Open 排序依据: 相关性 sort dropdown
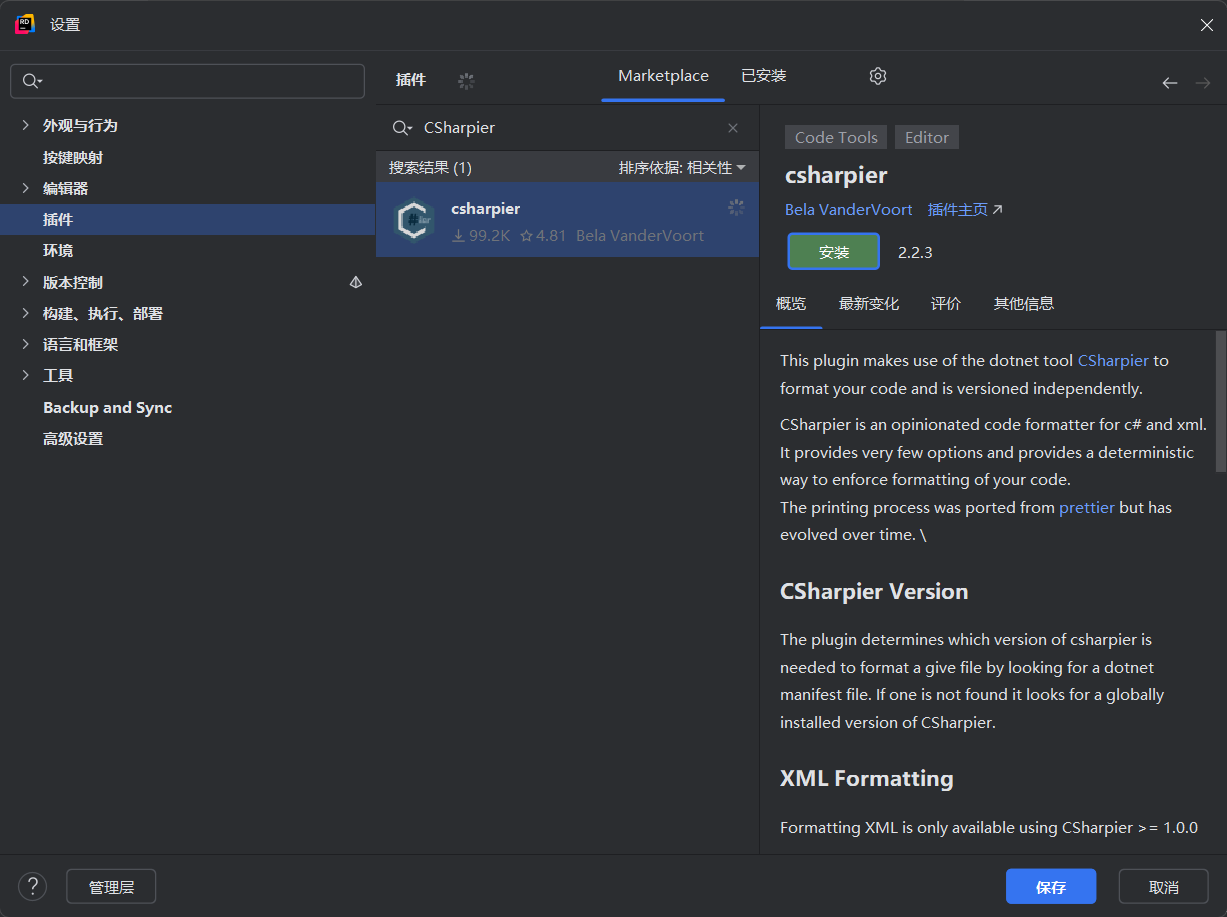1227x917 pixels. (682, 167)
